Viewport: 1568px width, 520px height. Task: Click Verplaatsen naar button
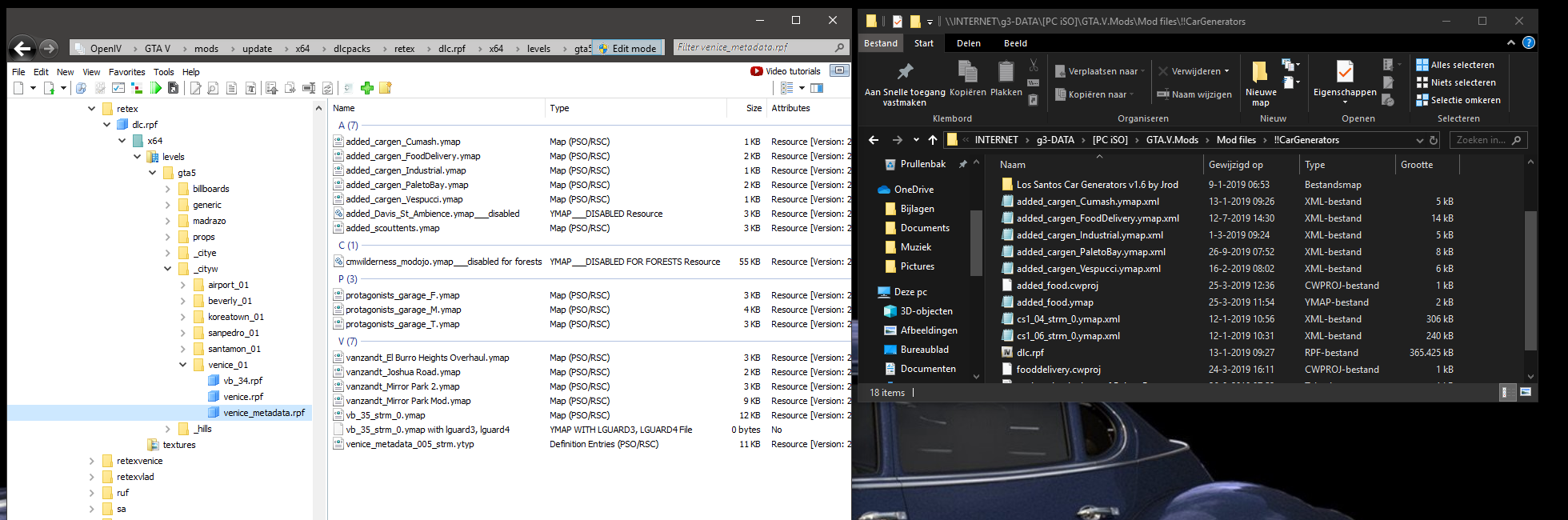coord(1100,71)
